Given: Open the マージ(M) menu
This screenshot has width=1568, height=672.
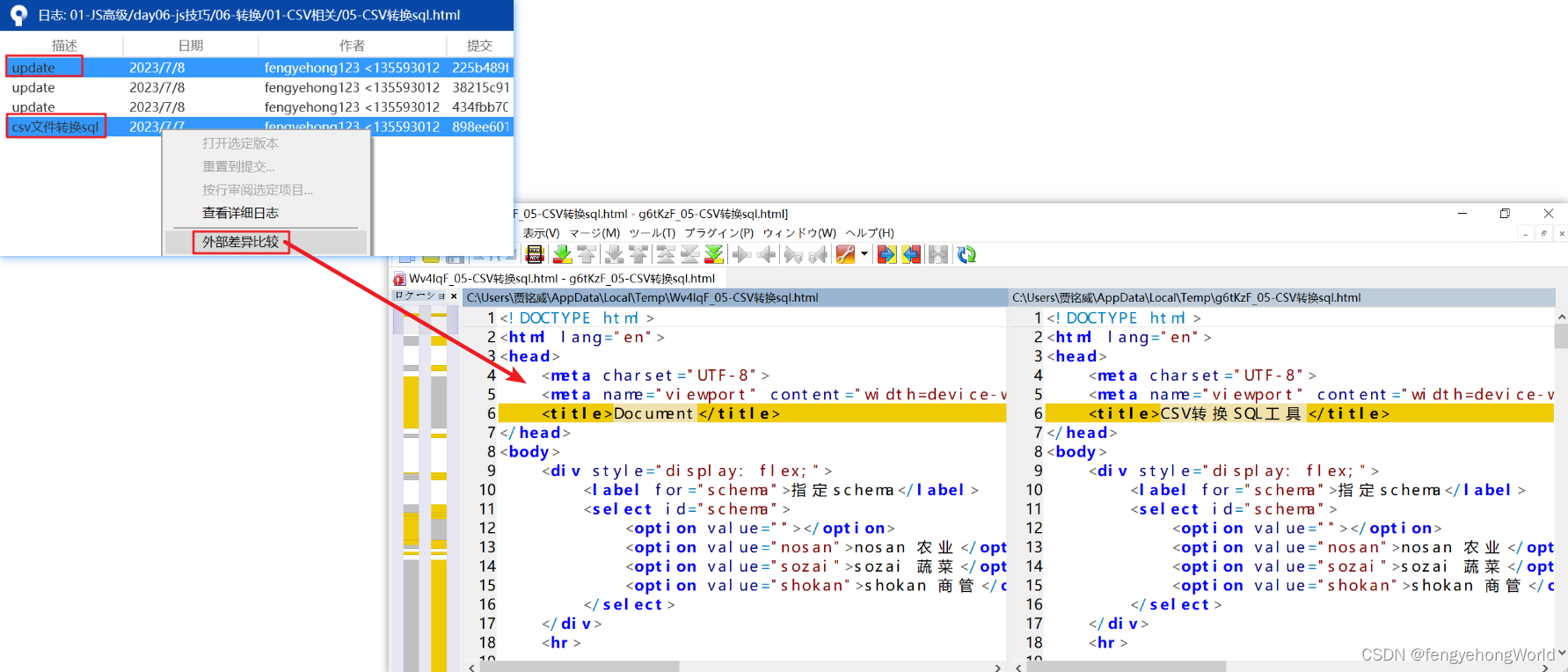Looking at the screenshot, I should (594, 233).
